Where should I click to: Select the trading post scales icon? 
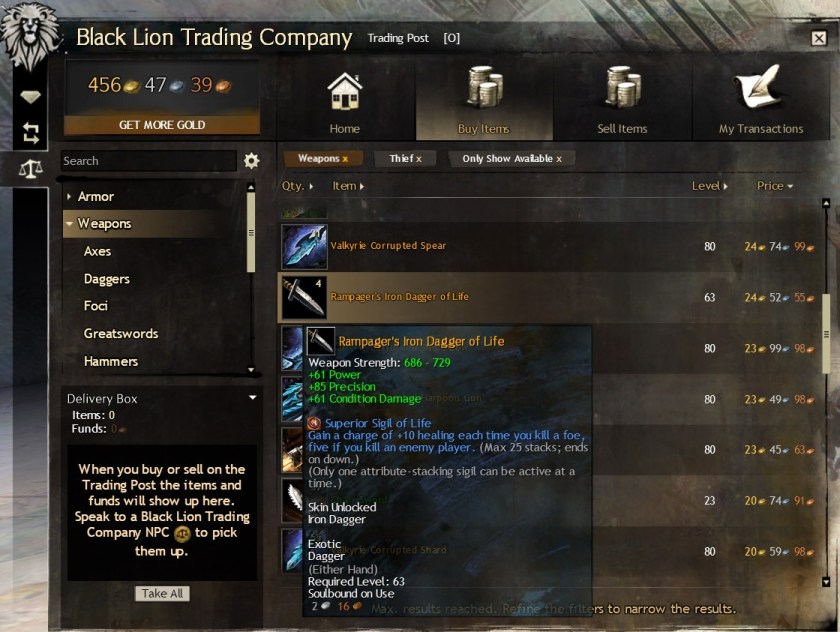pos(31,169)
